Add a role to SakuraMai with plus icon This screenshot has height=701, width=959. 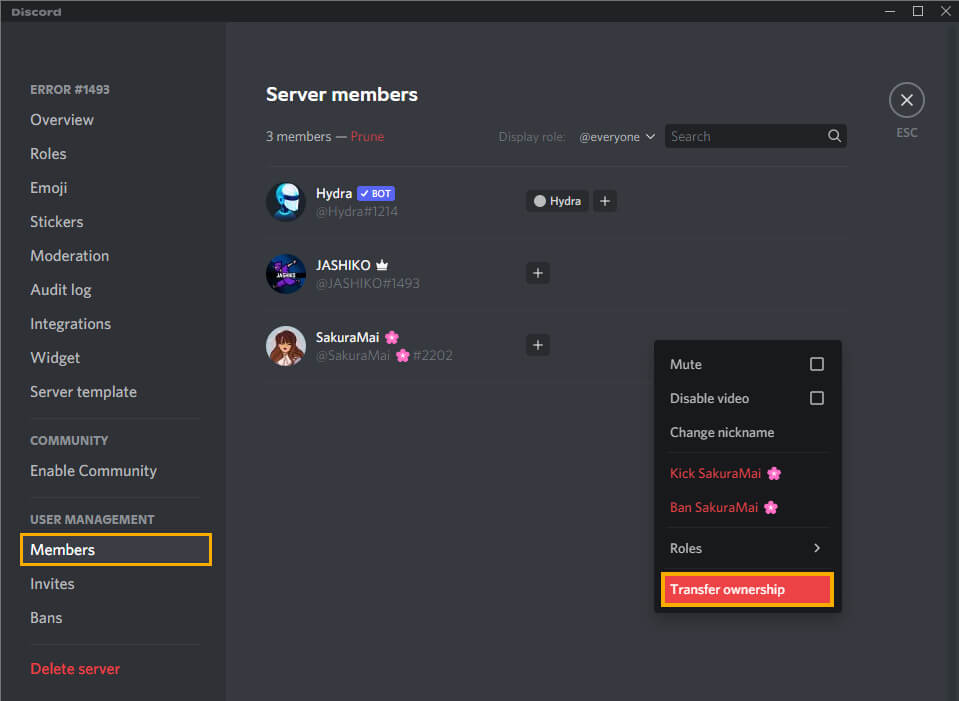(538, 345)
